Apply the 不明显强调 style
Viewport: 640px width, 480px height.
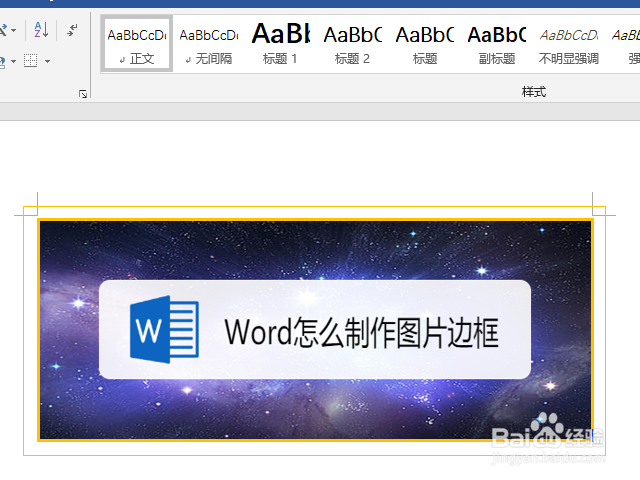(568, 44)
